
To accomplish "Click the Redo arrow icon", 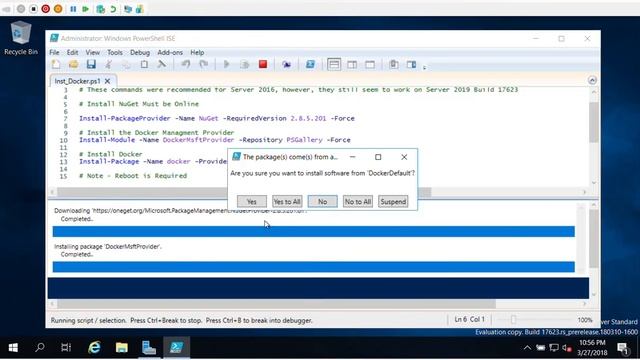I will 203,64.
